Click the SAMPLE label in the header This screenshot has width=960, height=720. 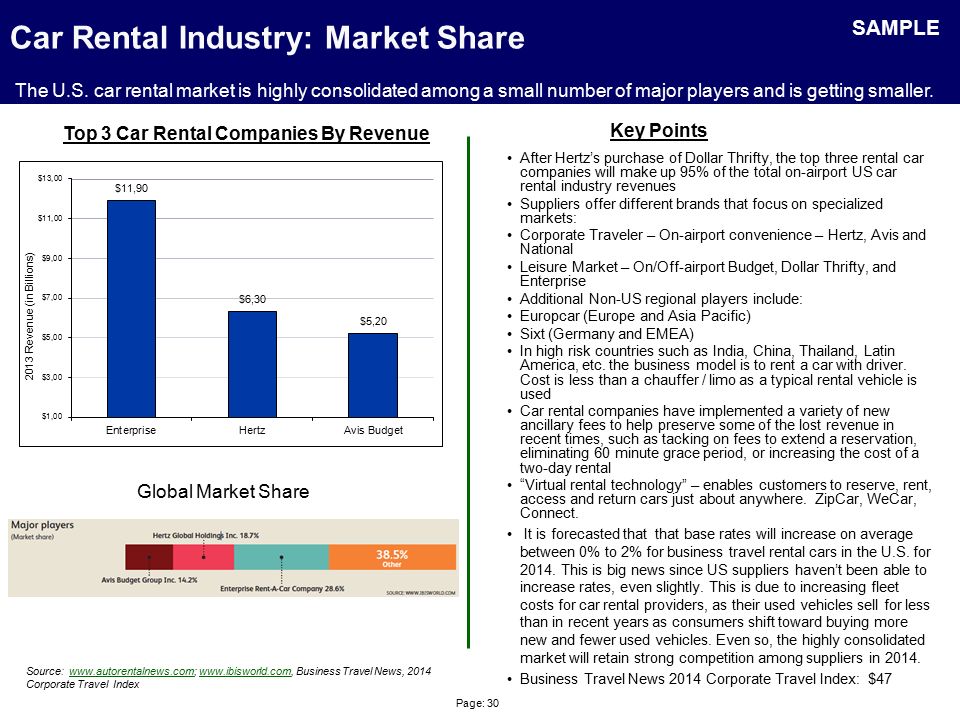[896, 28]
